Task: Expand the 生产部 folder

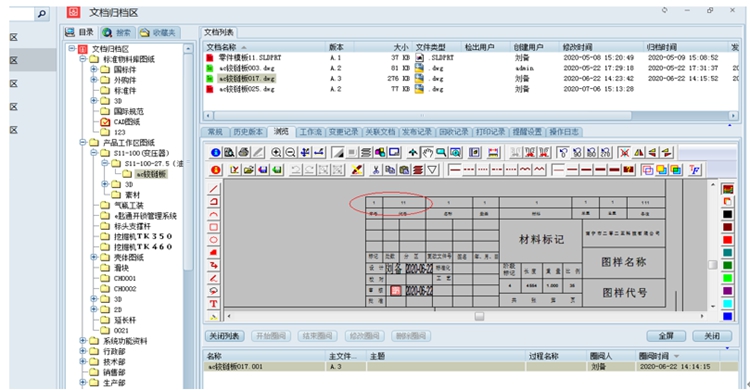Action: pyautogui.click(x=83, y=382)
